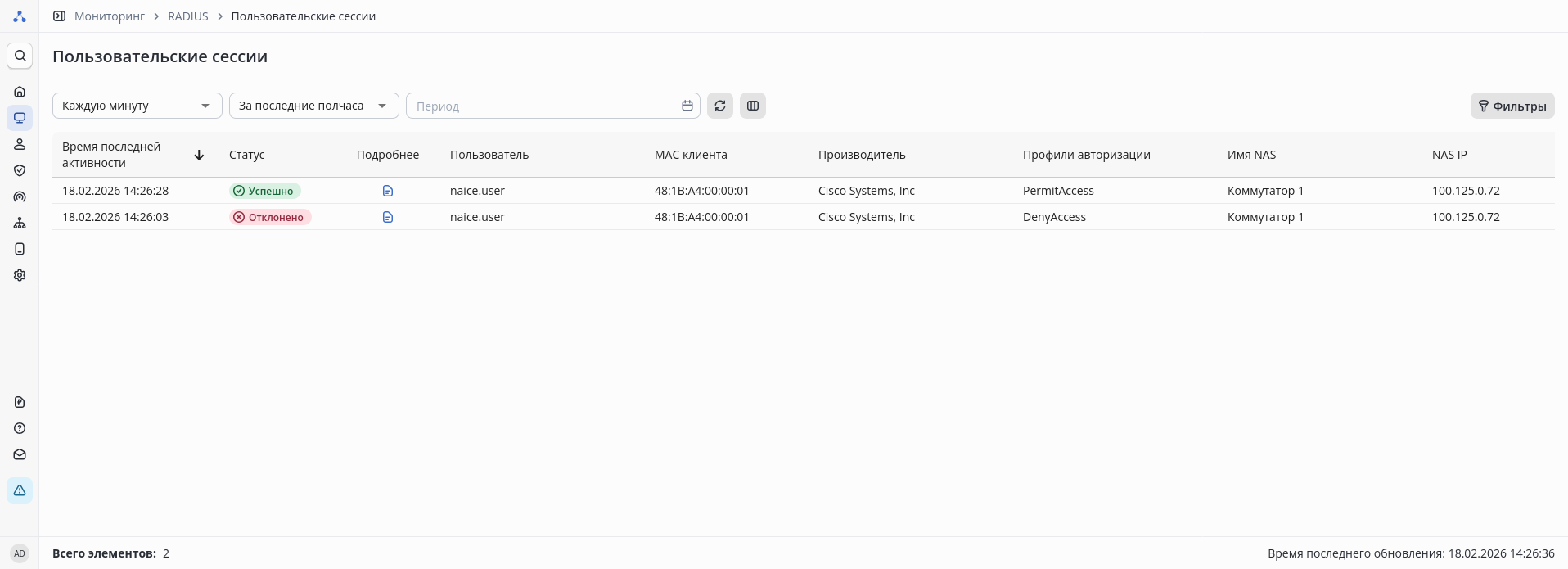Click the AD user avatar
The width and height of the screenshot is (1568, 569).
click(x=20, y=553)
